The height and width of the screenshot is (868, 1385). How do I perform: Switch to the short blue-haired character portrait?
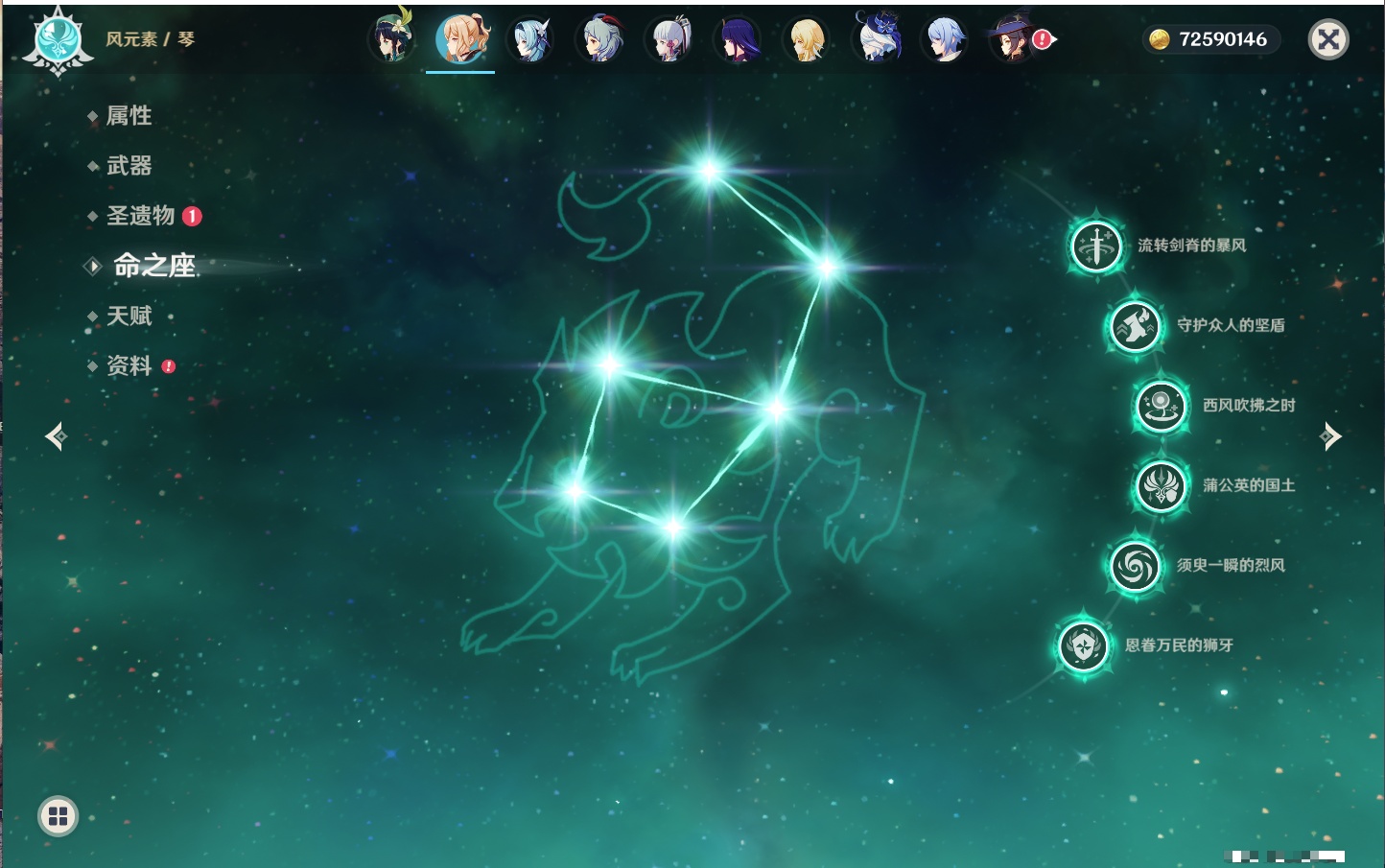(x=945, y=39)
